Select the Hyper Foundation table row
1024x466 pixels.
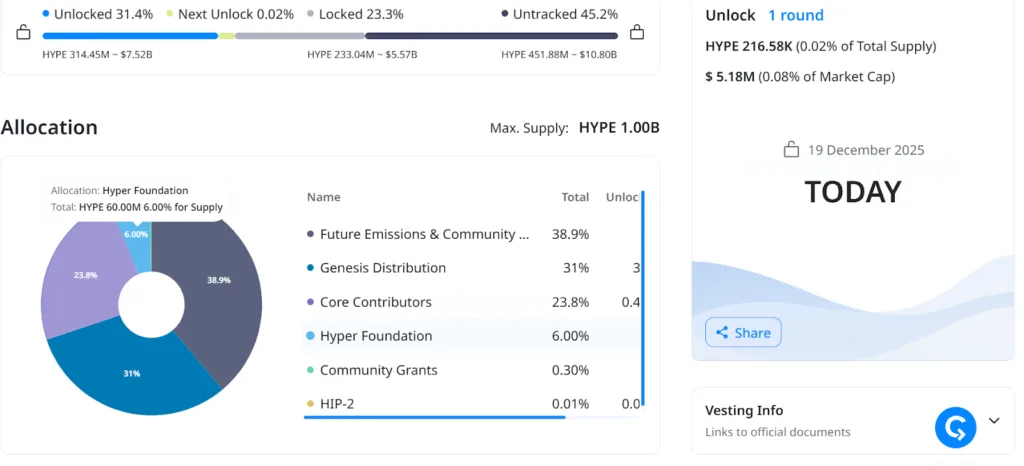pos(470,336)
